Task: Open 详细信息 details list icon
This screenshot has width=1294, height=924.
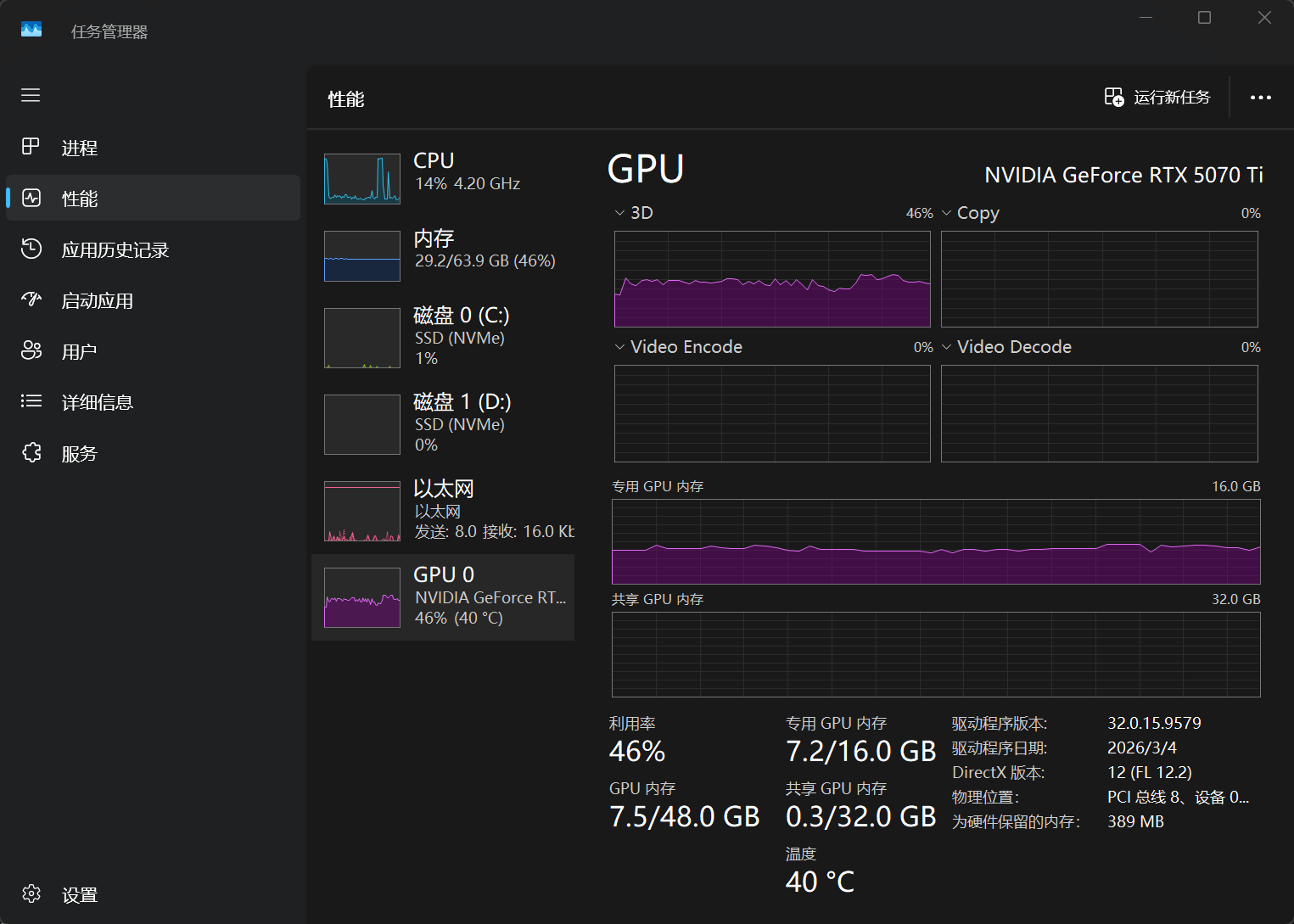Action: (x=31, y=401)
